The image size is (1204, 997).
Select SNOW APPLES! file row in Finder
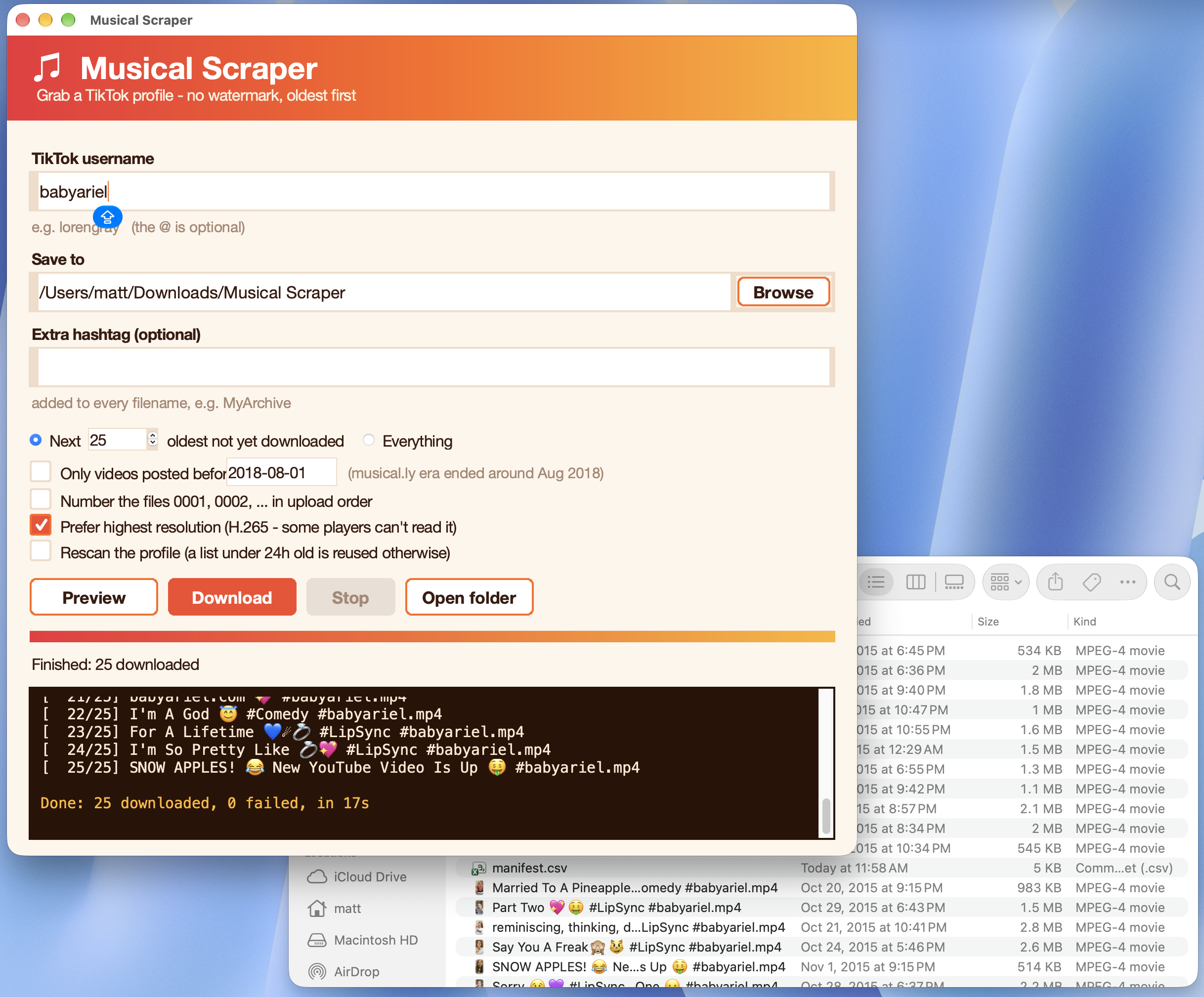(x=821, y=967)
